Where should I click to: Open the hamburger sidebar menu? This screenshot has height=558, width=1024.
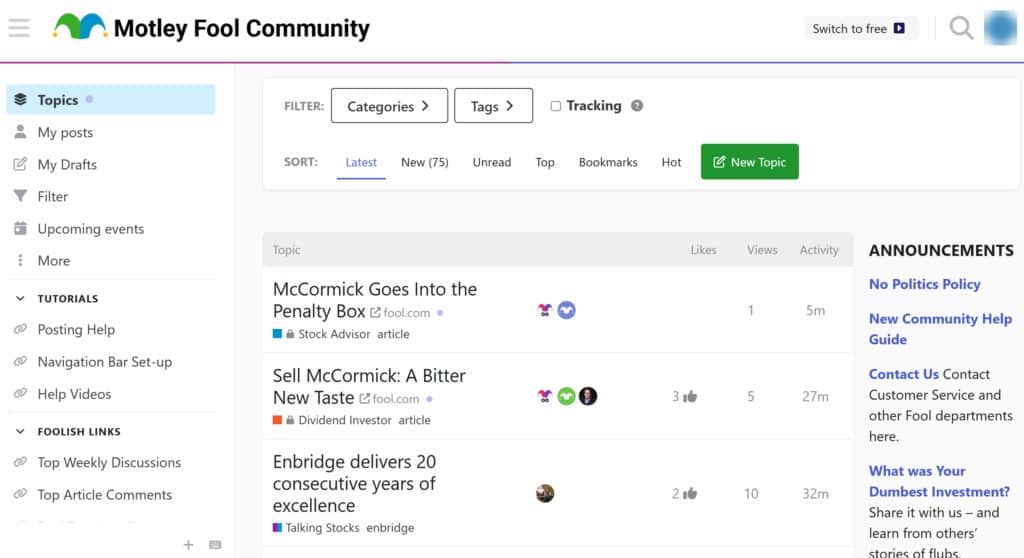point(19,28)
